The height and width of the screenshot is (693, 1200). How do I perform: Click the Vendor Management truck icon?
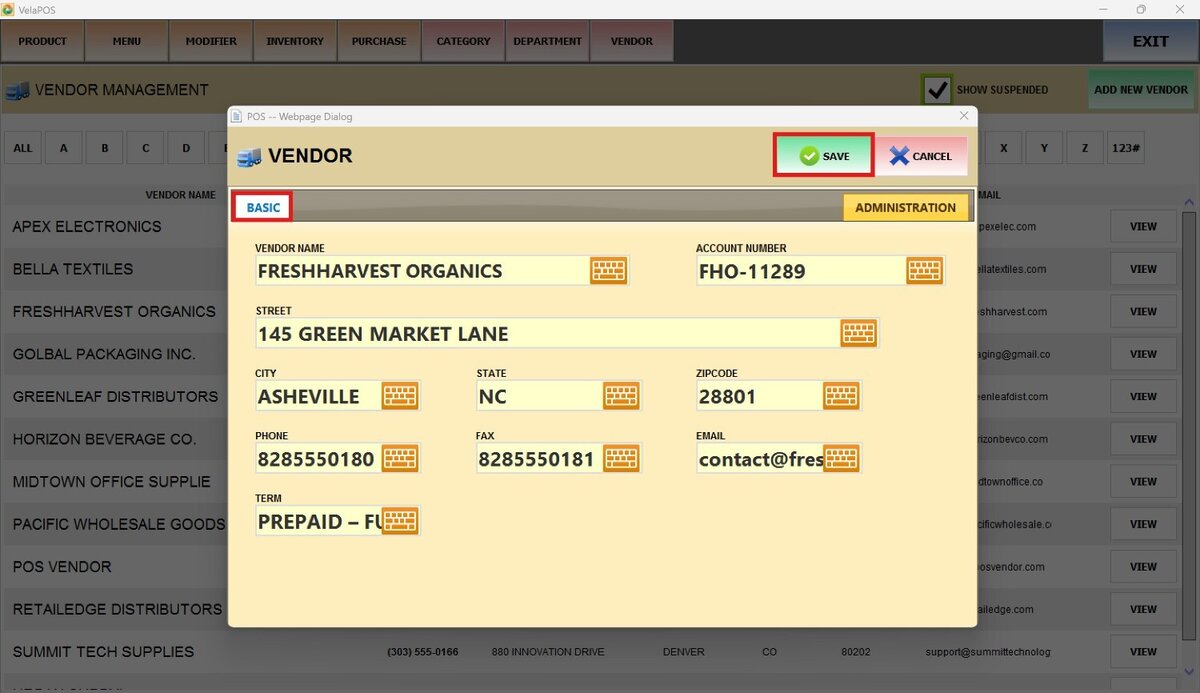(17, 90)
